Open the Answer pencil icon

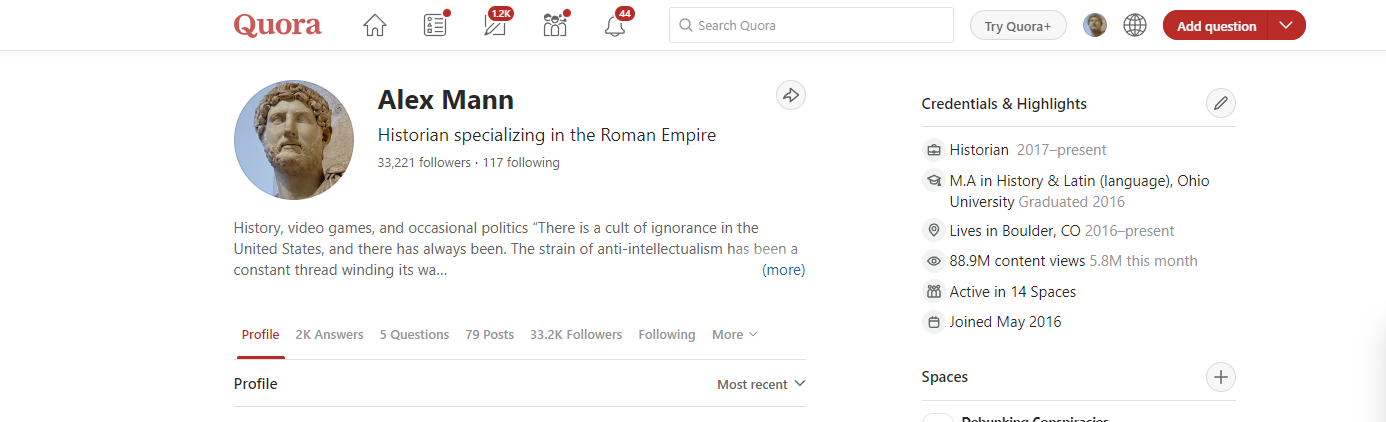tap(495, 25)
